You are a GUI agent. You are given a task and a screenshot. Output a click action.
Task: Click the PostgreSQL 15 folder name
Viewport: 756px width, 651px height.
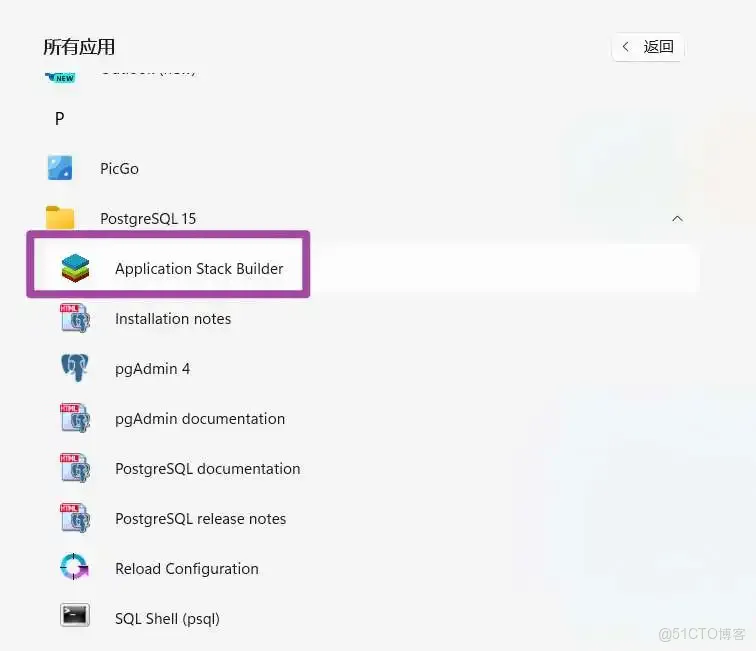point(148,219)
